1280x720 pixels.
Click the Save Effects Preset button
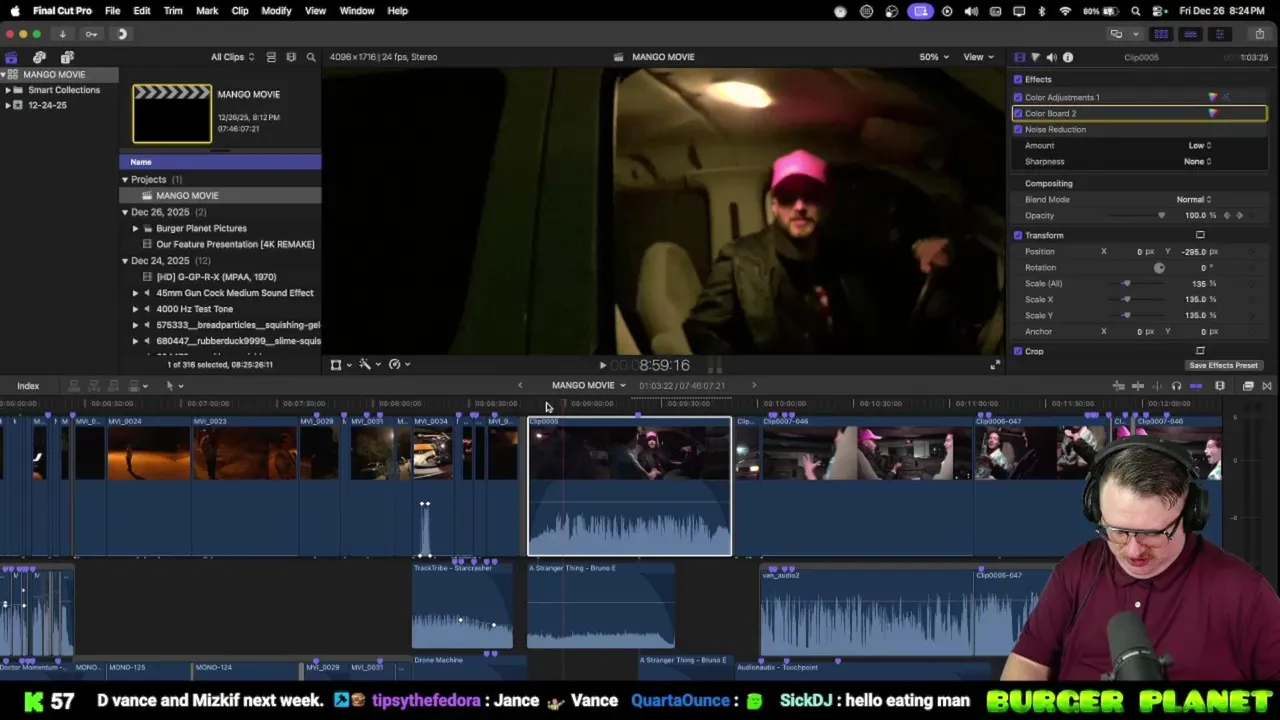click(1224, 365)
